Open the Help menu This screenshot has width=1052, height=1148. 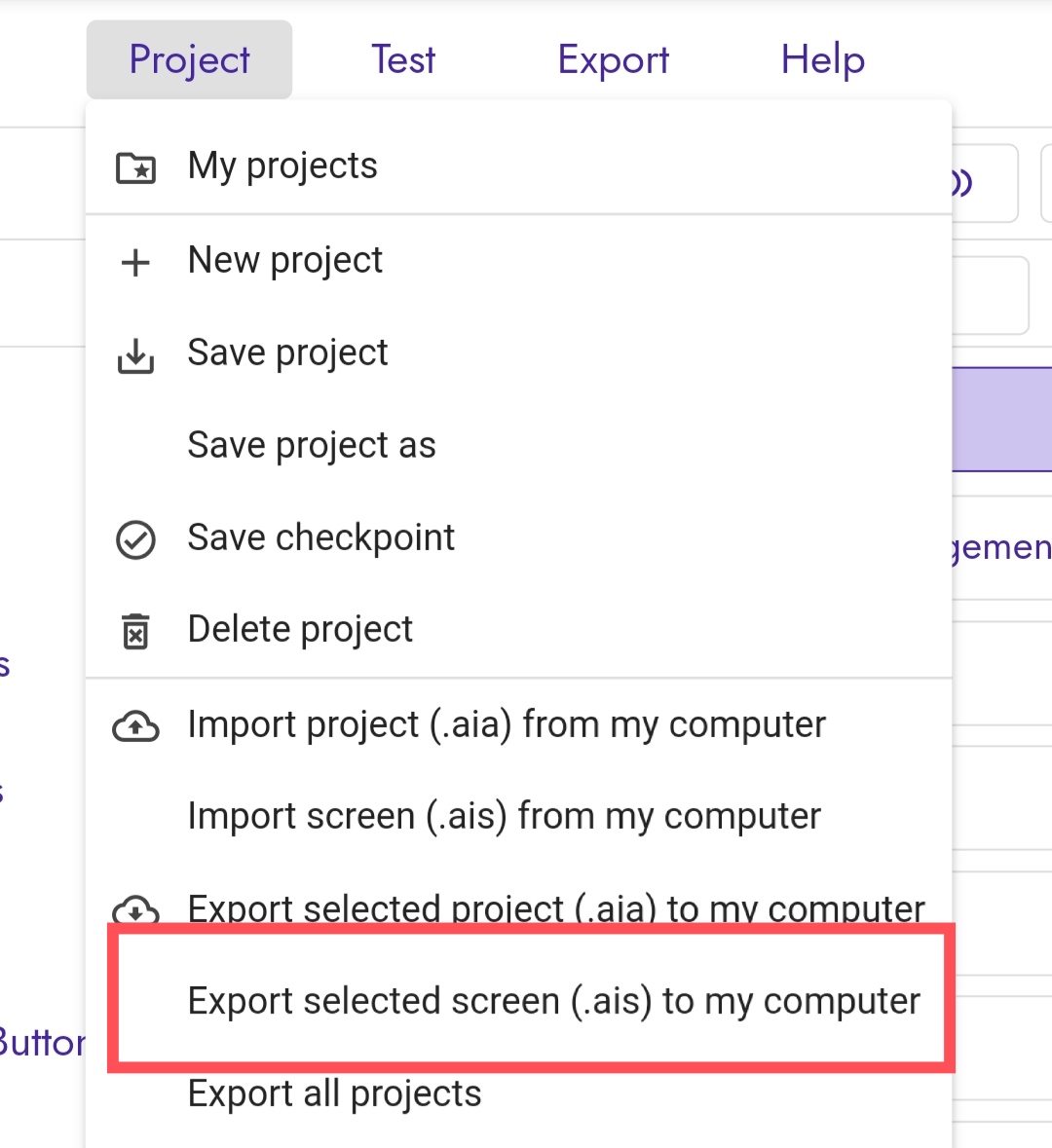click(x=823, y=59)
